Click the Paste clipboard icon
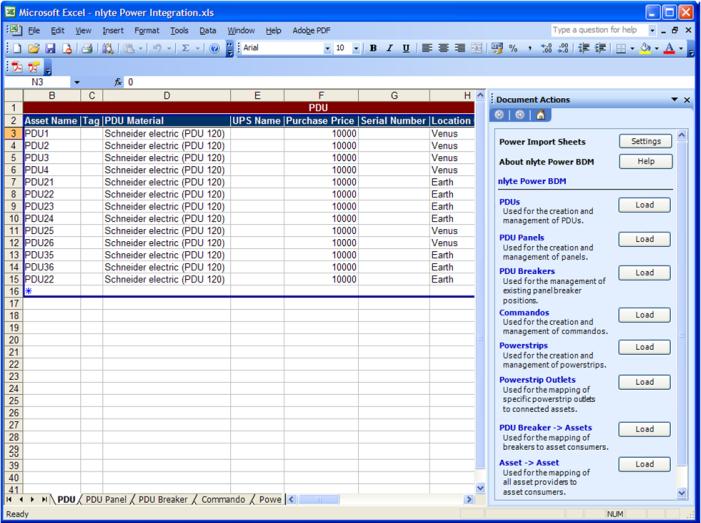The width and height of the screenshot is (701, 523). coord(129,48)
